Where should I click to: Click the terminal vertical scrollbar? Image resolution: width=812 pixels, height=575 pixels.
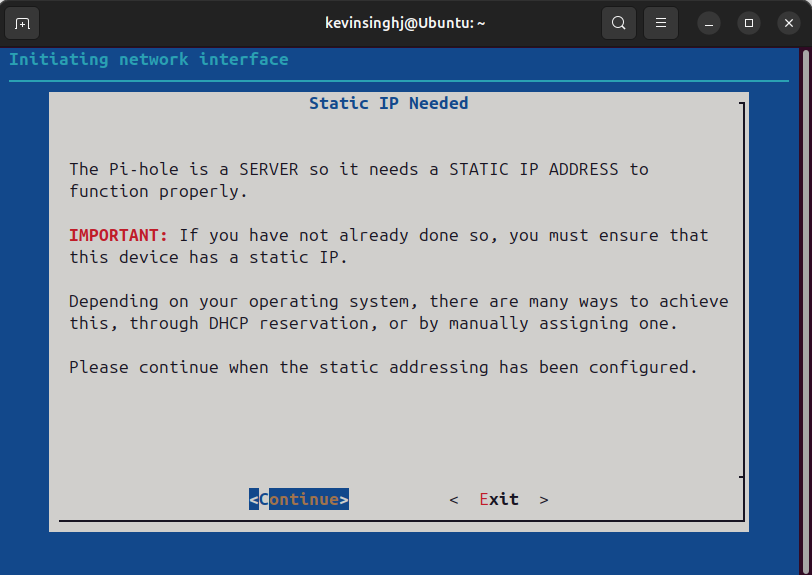point(805,311)
